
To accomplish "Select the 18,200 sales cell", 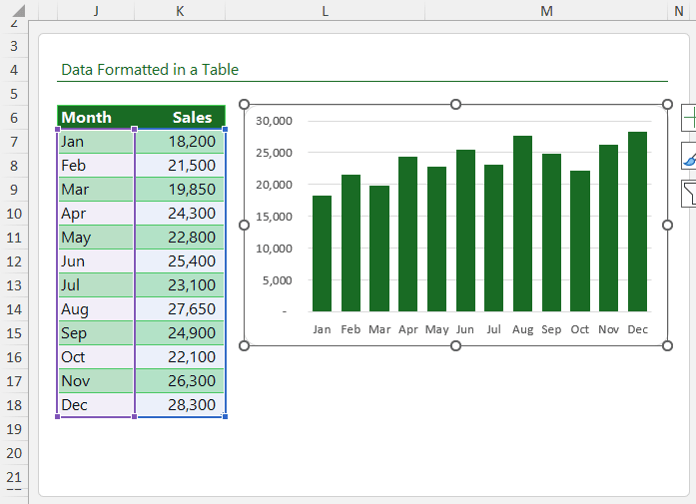I will [180, 142].
